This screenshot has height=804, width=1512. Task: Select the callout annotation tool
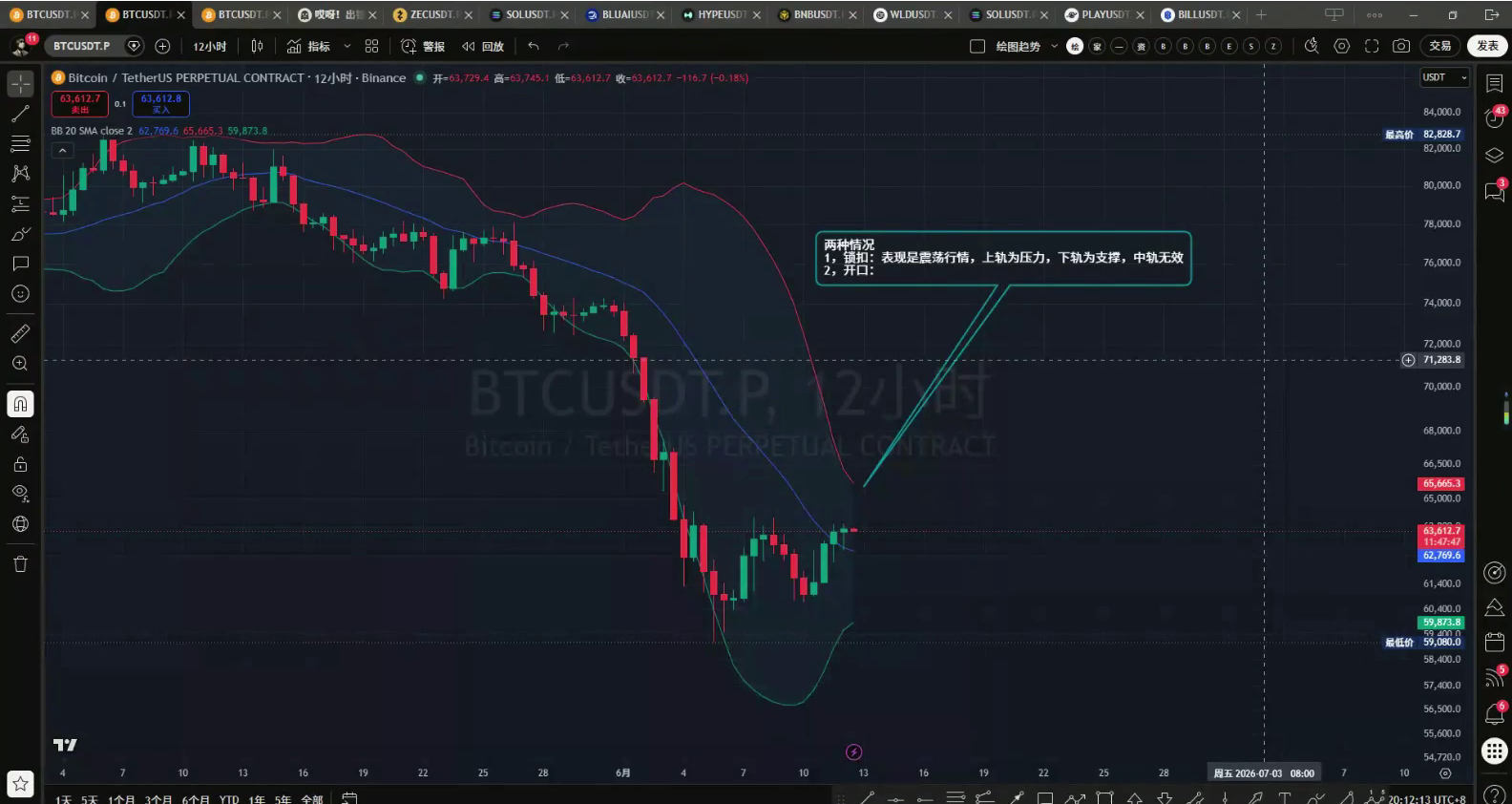pyautogui.click(x=20, y=264)
